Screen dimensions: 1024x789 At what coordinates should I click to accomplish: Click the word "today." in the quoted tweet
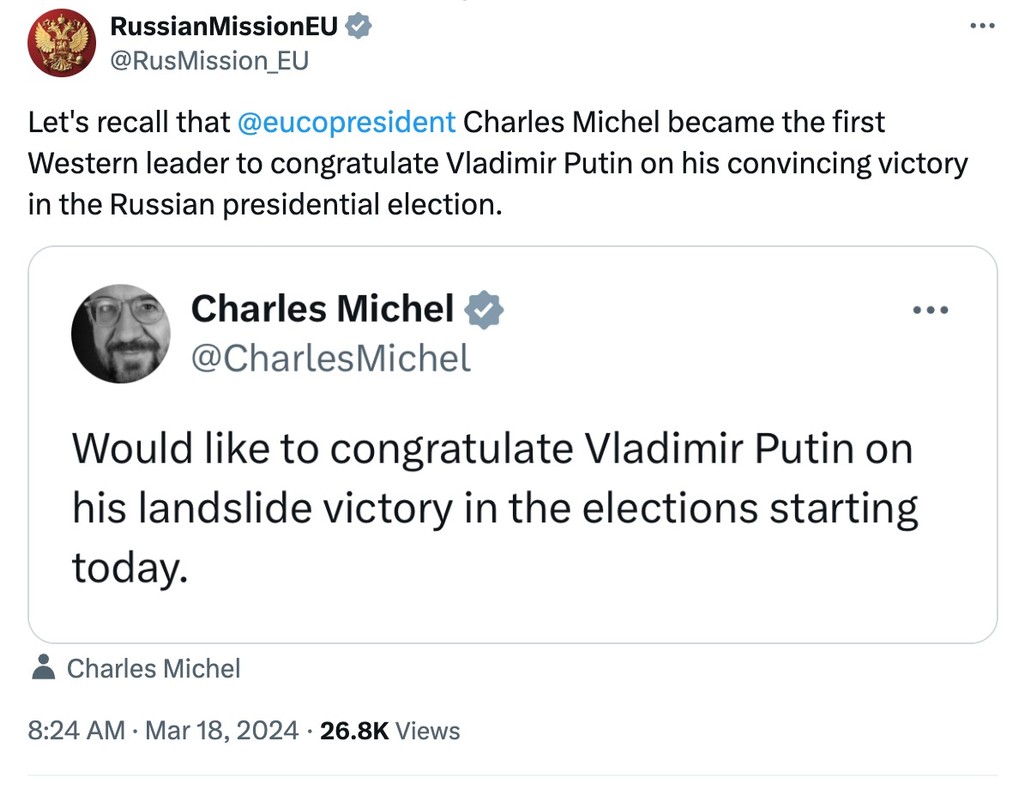click(129, 568)
